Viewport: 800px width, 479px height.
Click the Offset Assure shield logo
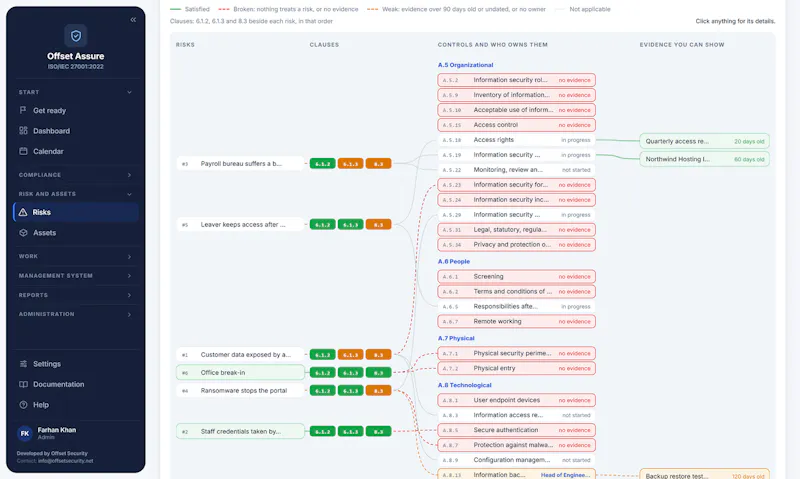point(76,36)
